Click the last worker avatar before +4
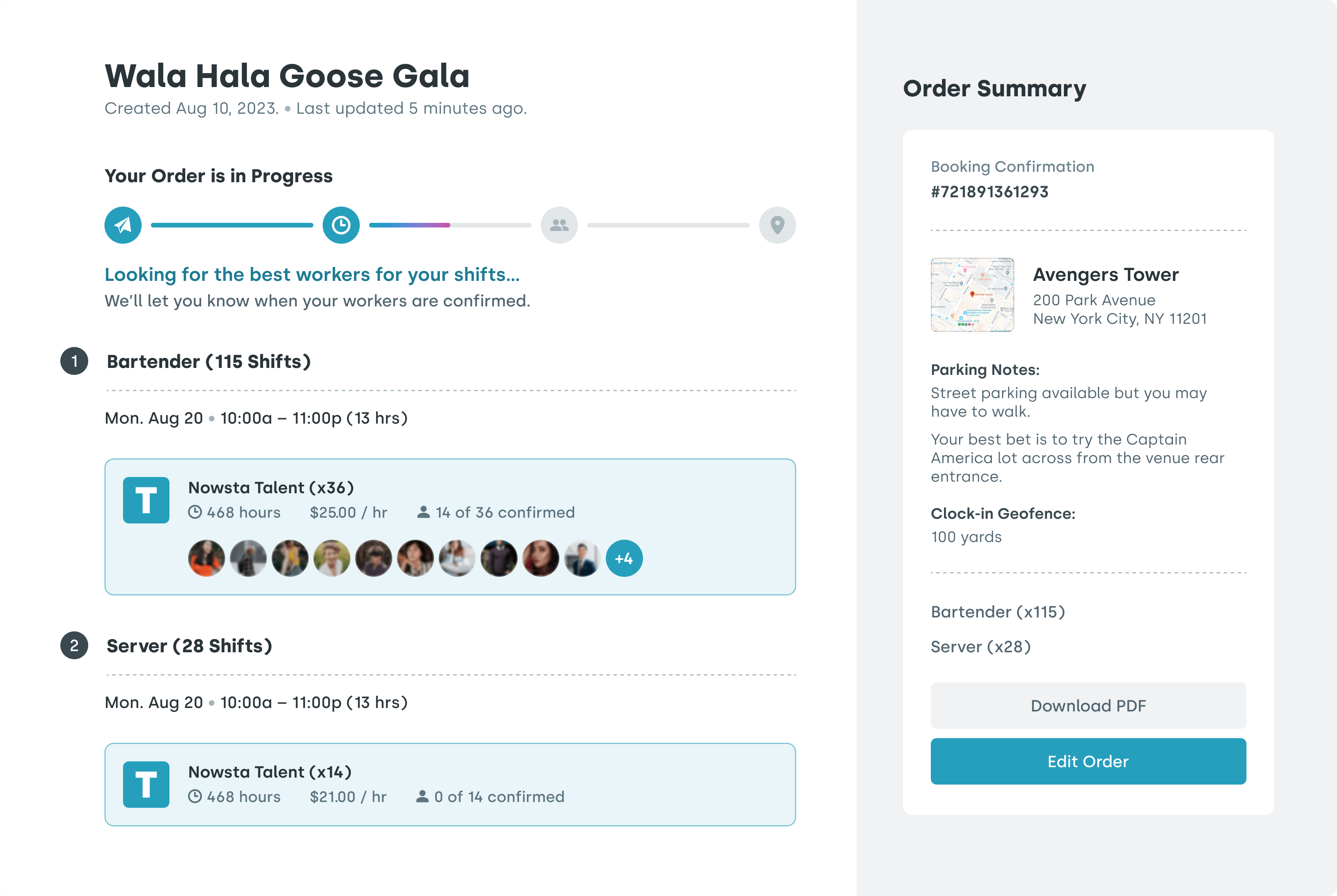The image size is (1337, 896). [582, 558]
